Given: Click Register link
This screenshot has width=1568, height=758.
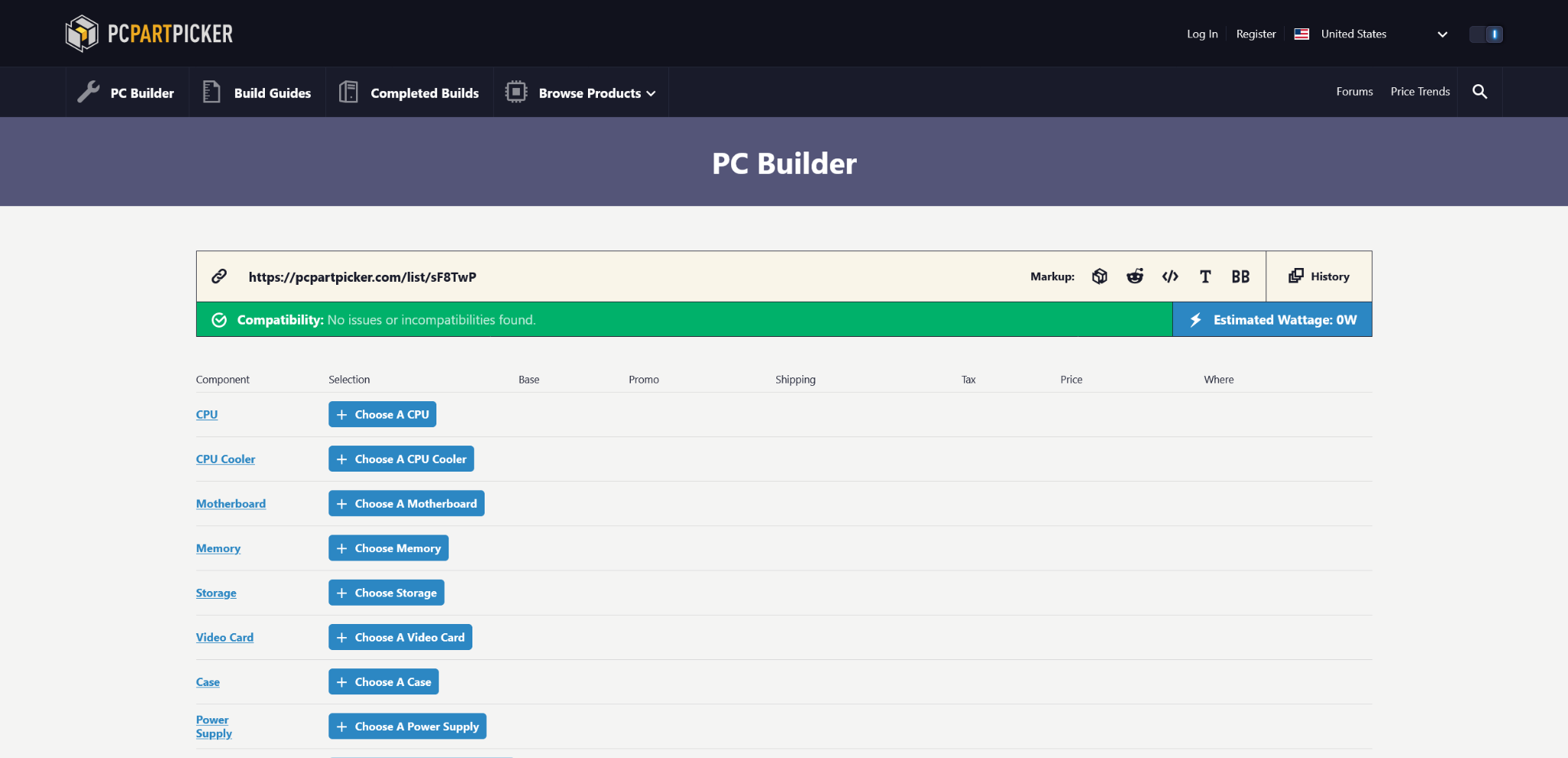Looking at the screenshot, I should tap(1256, 34).
